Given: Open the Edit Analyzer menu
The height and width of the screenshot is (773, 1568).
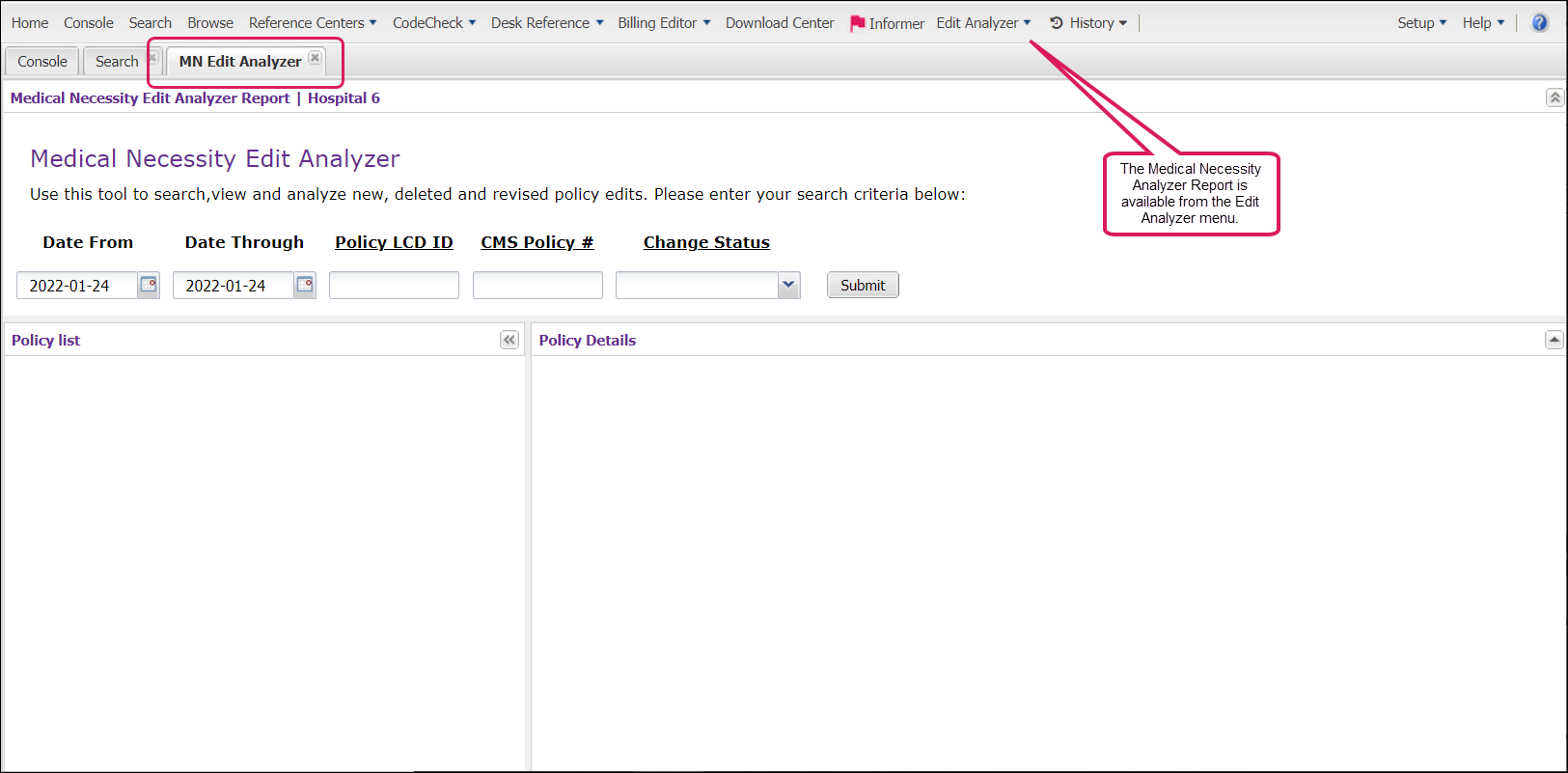Looking at the screenshot, I should pyautogui.click(x=982, y=23).
